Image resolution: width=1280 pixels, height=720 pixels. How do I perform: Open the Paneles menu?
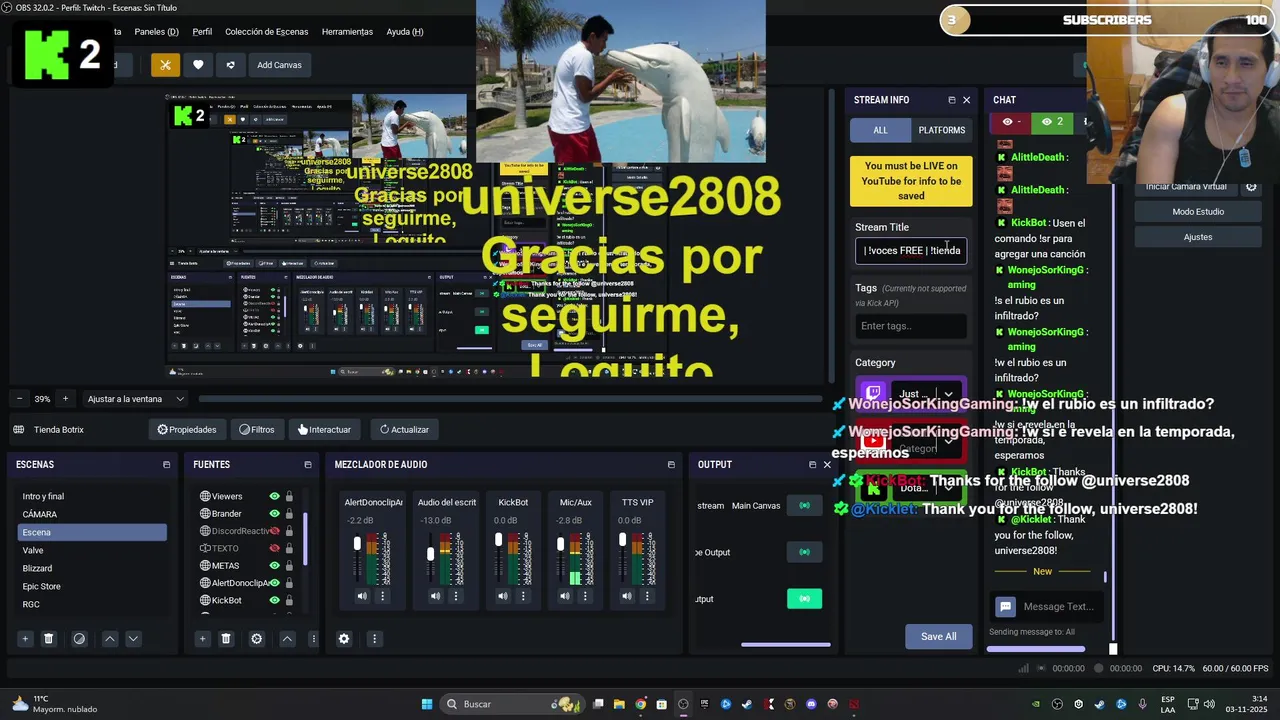tap(156, 32)
